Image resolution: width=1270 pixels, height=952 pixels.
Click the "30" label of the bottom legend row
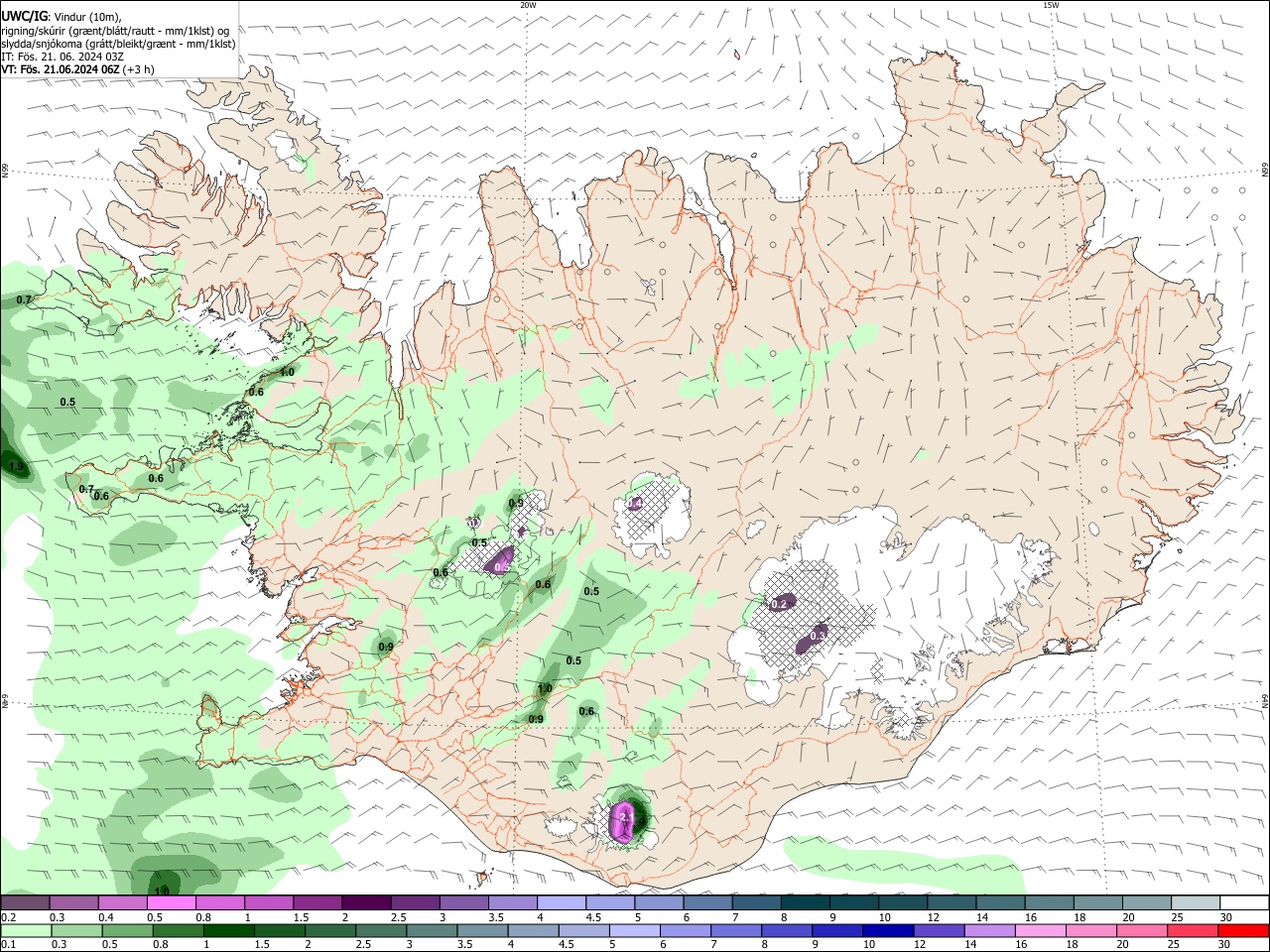(x=1225, y=945)
